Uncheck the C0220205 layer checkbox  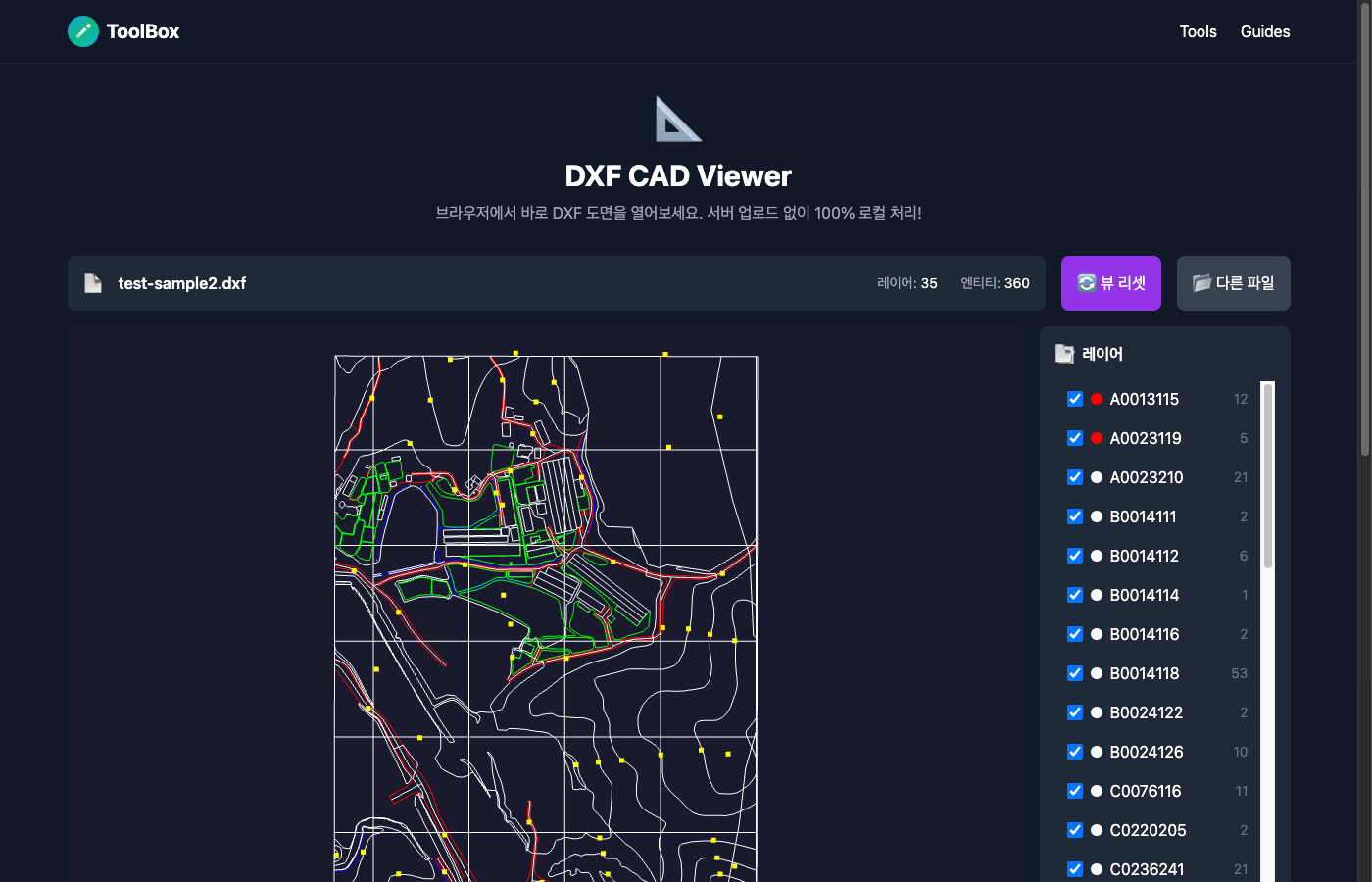[1075, 830]
